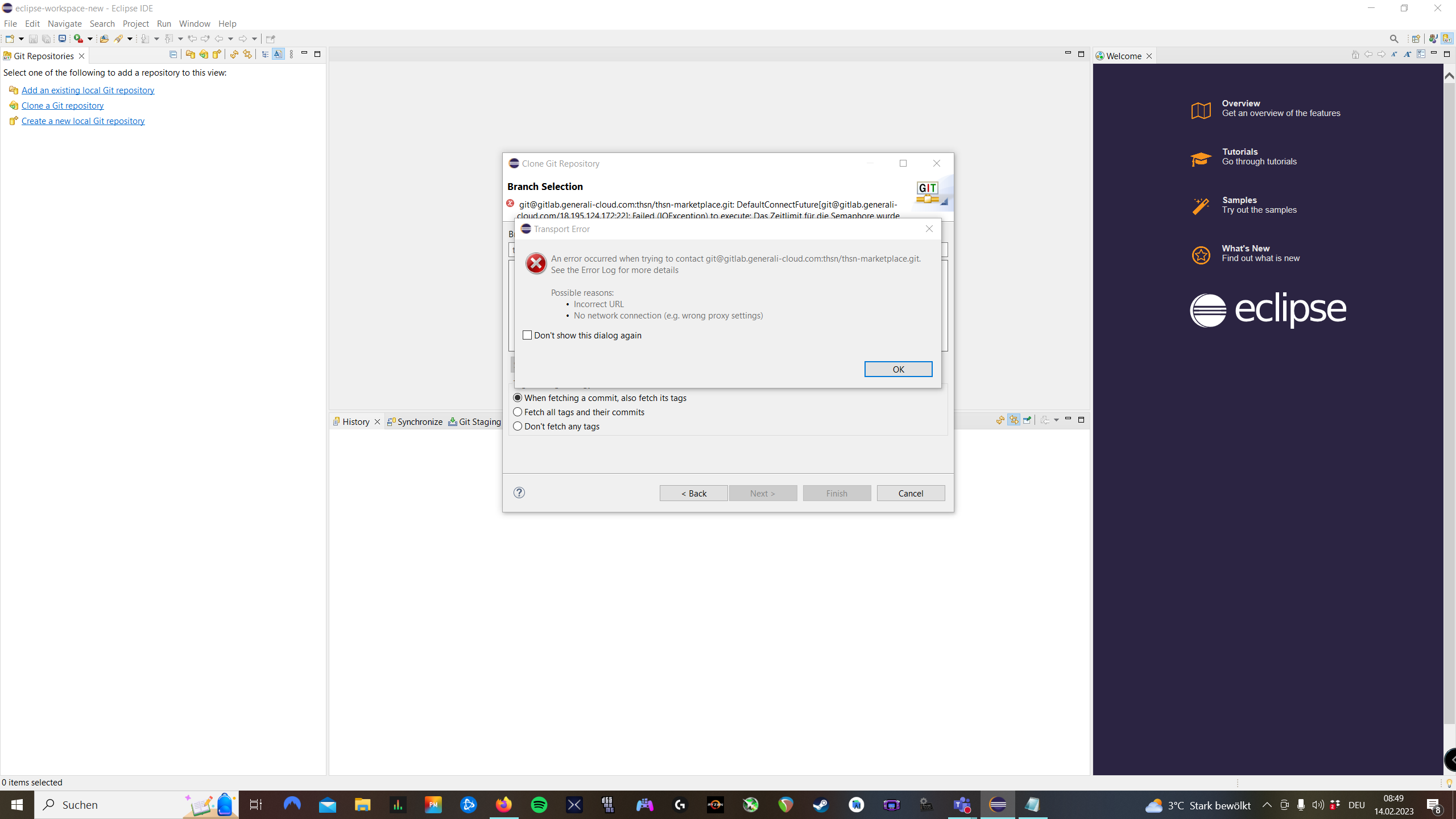Image resolution: width=1456 pixels, height=819 pixels.
Task: Click the Pin Editor toolbar icon
Action: (270, 39)
